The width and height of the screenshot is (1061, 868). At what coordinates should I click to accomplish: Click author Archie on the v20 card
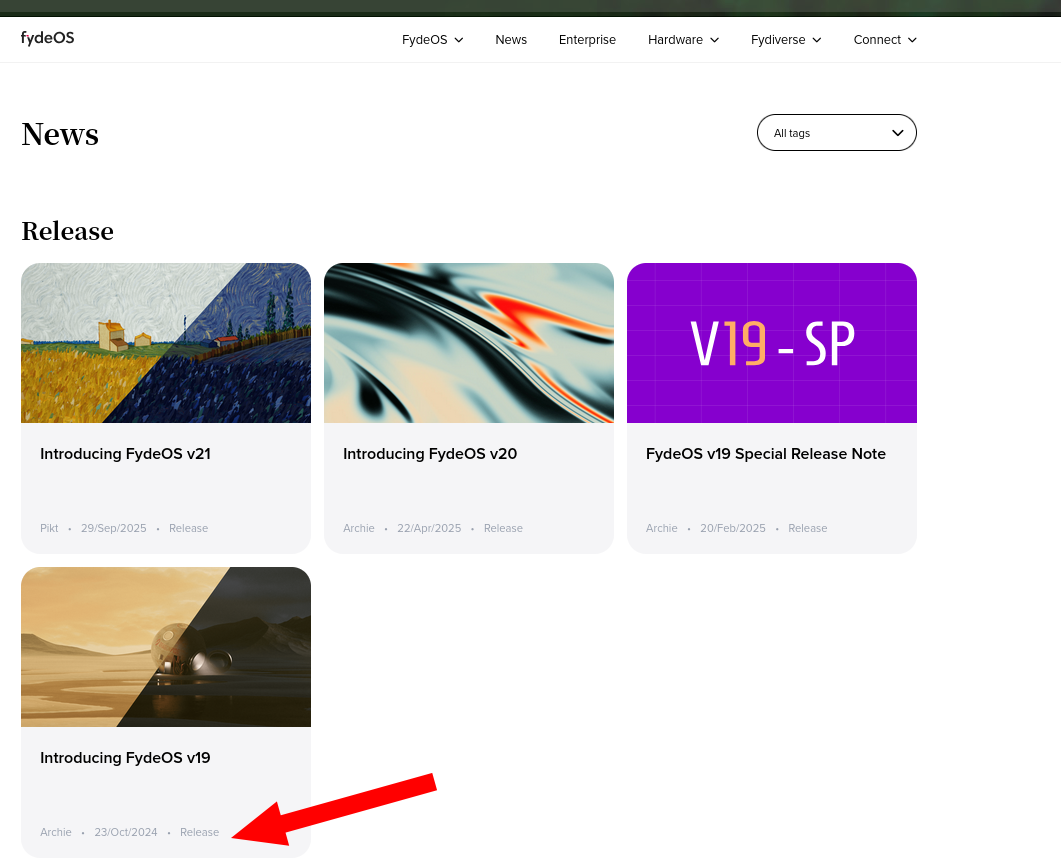pos(359,528)
